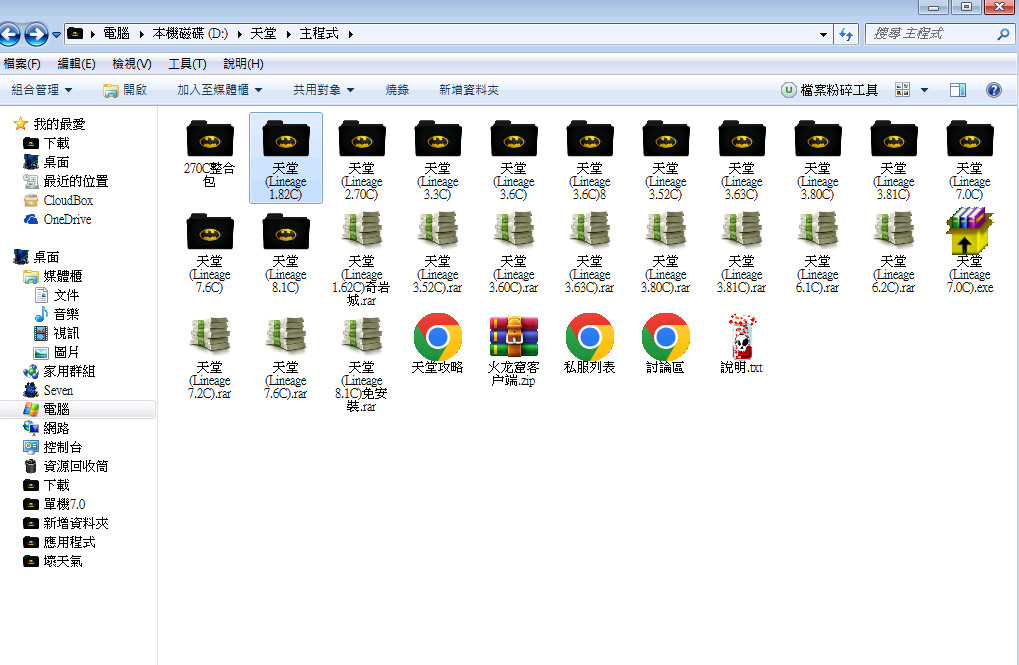Toggle the preview pane button

click(x=958, y=90)
